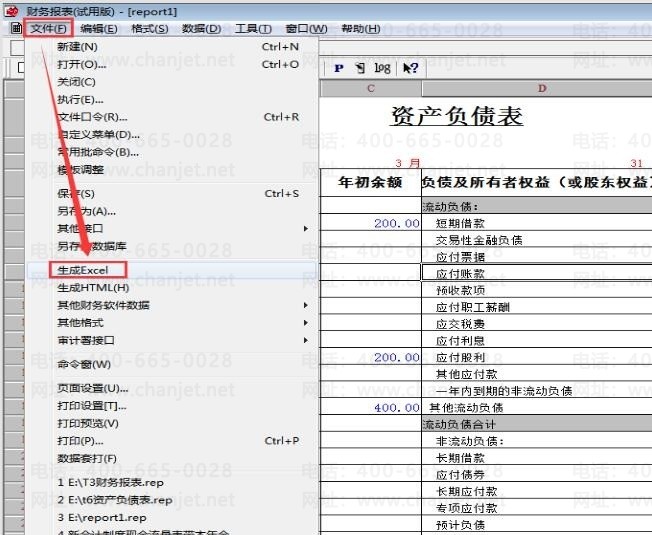Choose 打印(P)... menu entry
Viewport: 652px width, 535px height.
pyautogui.click(x=172, y=441)
